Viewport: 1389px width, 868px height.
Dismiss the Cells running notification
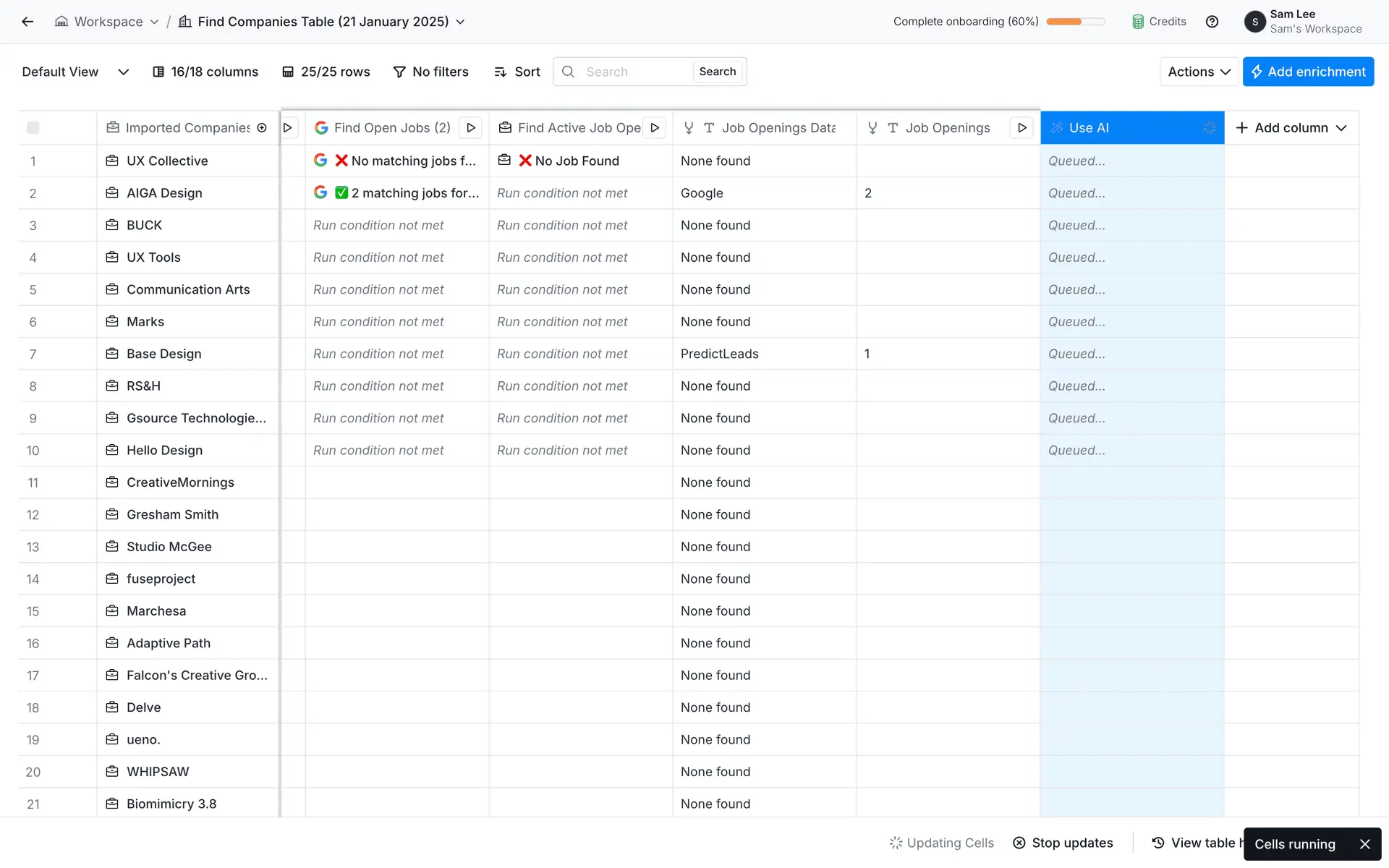coord(1364,844)
